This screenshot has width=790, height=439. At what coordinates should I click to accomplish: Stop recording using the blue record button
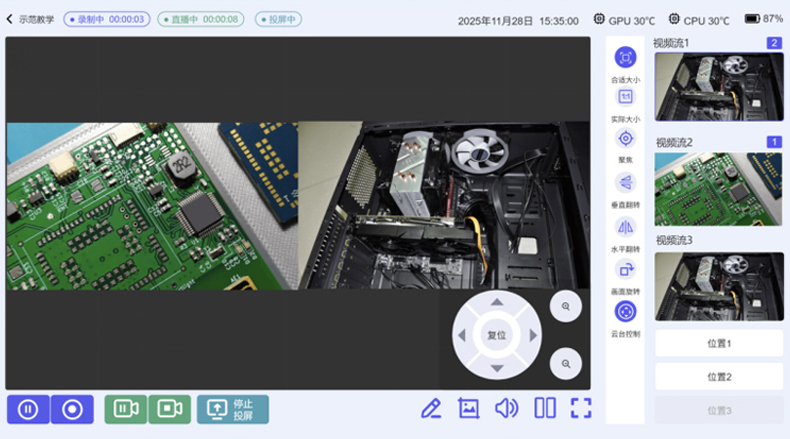(72, 409)
